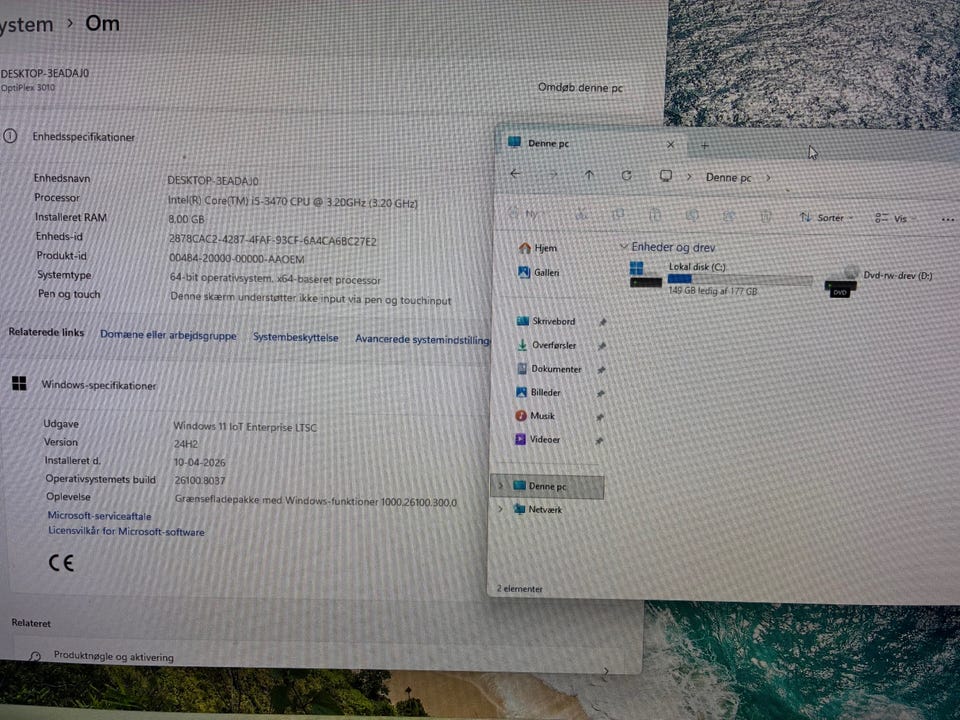Open the three-dot more options menu
This screenshot has height=720, width=960.
tap(948, 219)
